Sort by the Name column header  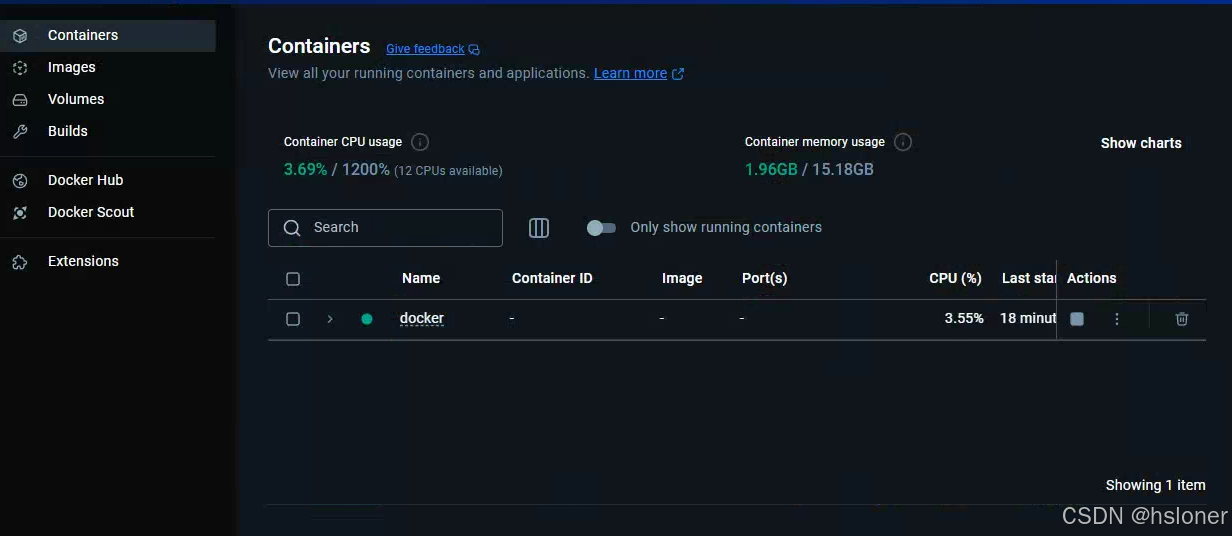(x=421, y=278)
